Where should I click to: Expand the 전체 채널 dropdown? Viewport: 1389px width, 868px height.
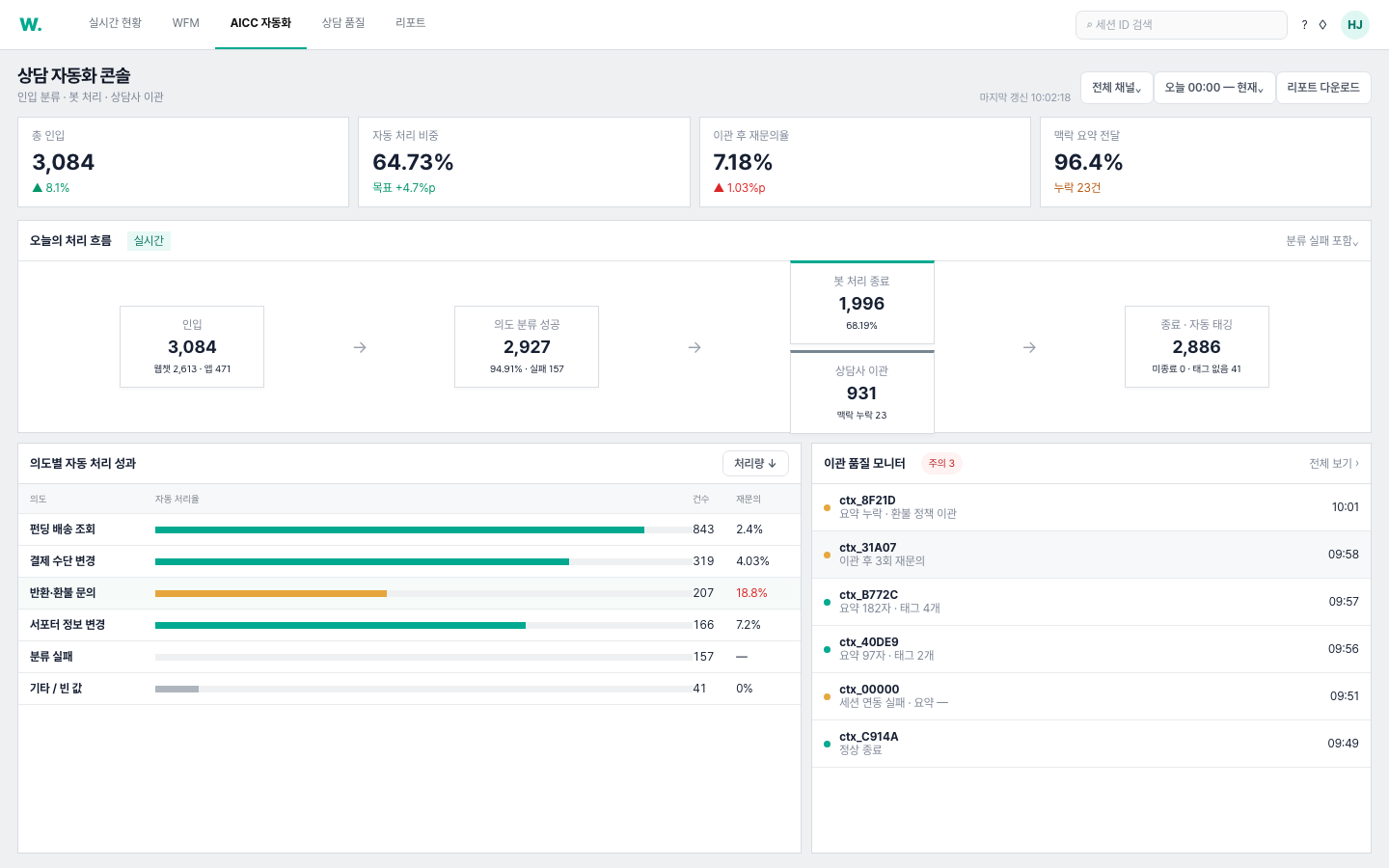tap(1116, 88)
